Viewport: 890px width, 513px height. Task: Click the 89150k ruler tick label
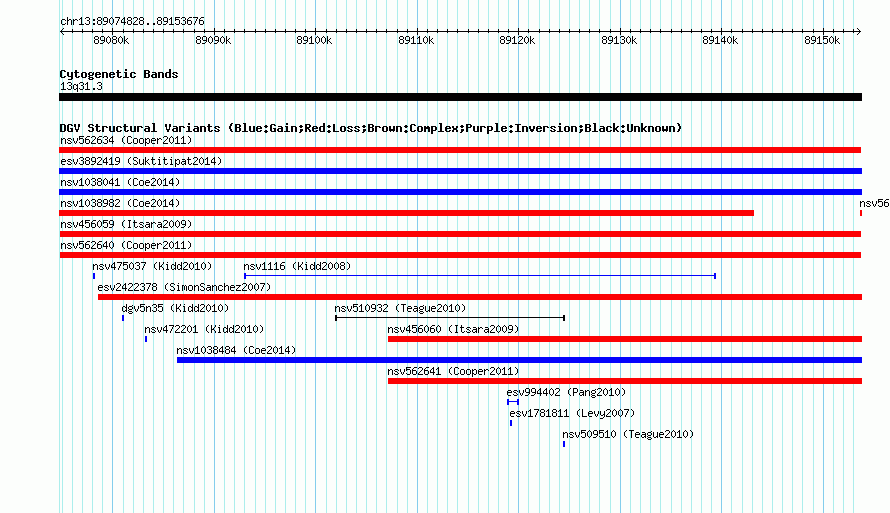pyautogui.click(x=822, y=40)
